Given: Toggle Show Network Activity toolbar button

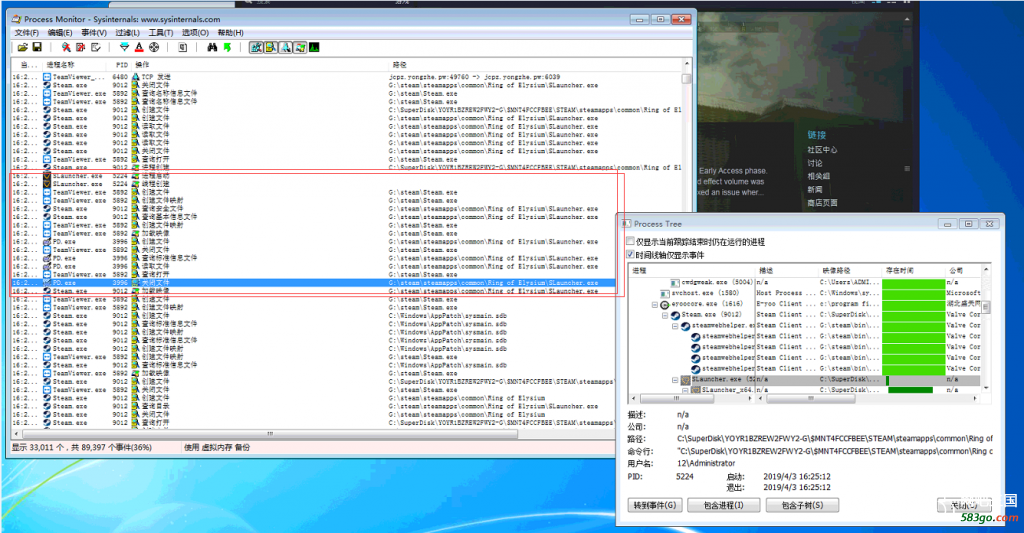Looking at the screenshot, I should (285, 48).
